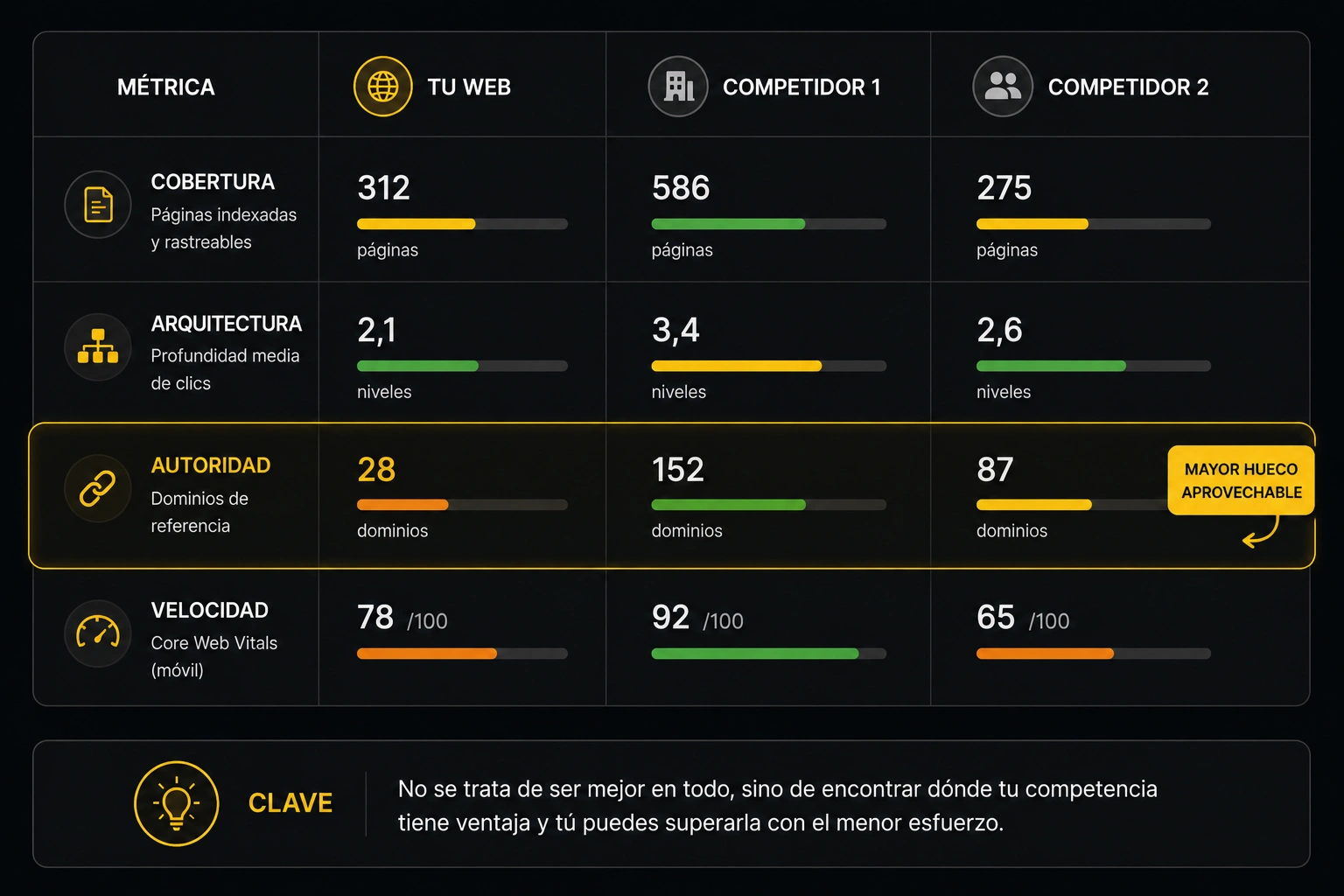The height and width of the screenshot is (896, 1344).
Task: Select the COMPETIDOR 1 column header text
Action: 801,87
